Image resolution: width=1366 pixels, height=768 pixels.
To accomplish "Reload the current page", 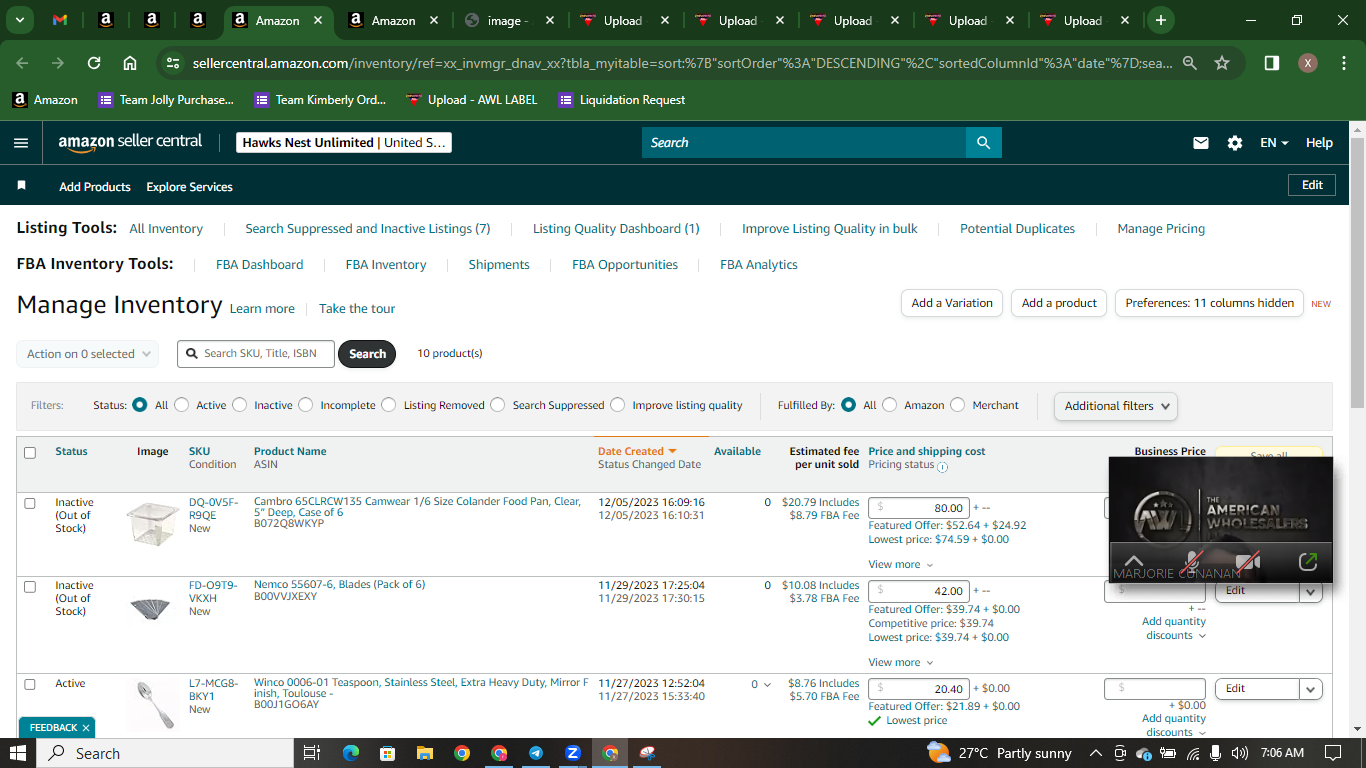I will 94,63.
